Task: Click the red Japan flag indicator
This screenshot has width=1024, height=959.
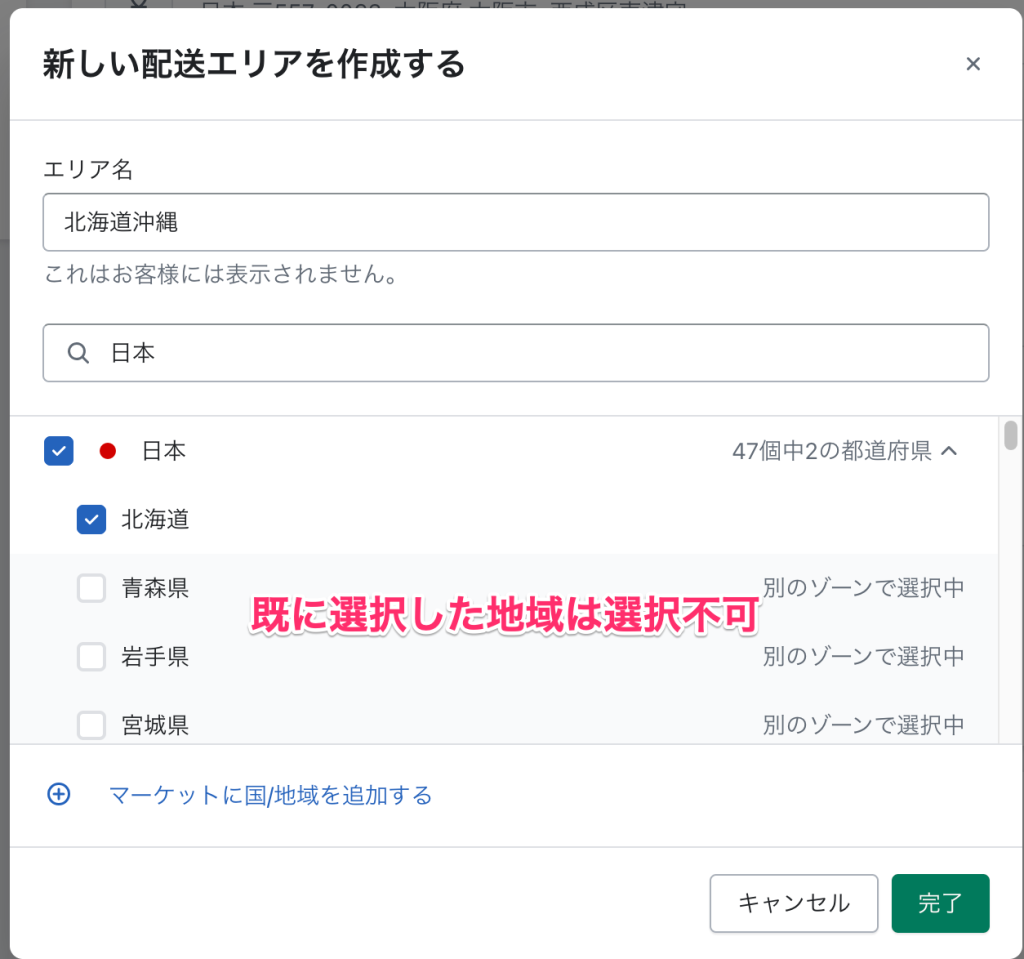Action: 107,451
